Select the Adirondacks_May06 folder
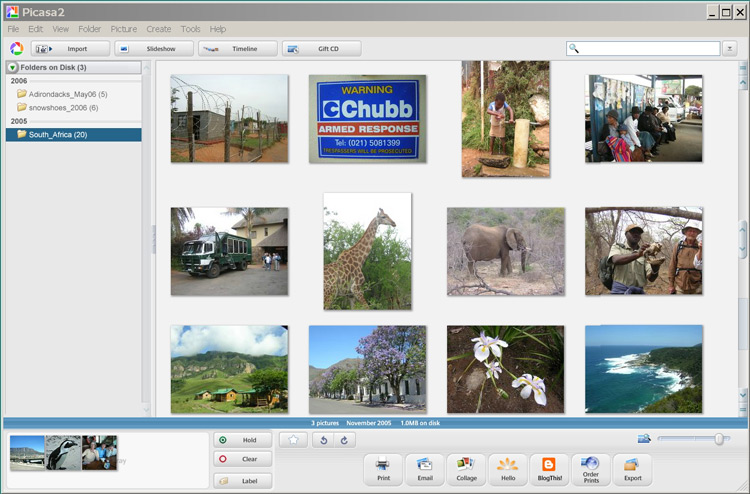This screenshot has height=494, width=750. (67, 94)
